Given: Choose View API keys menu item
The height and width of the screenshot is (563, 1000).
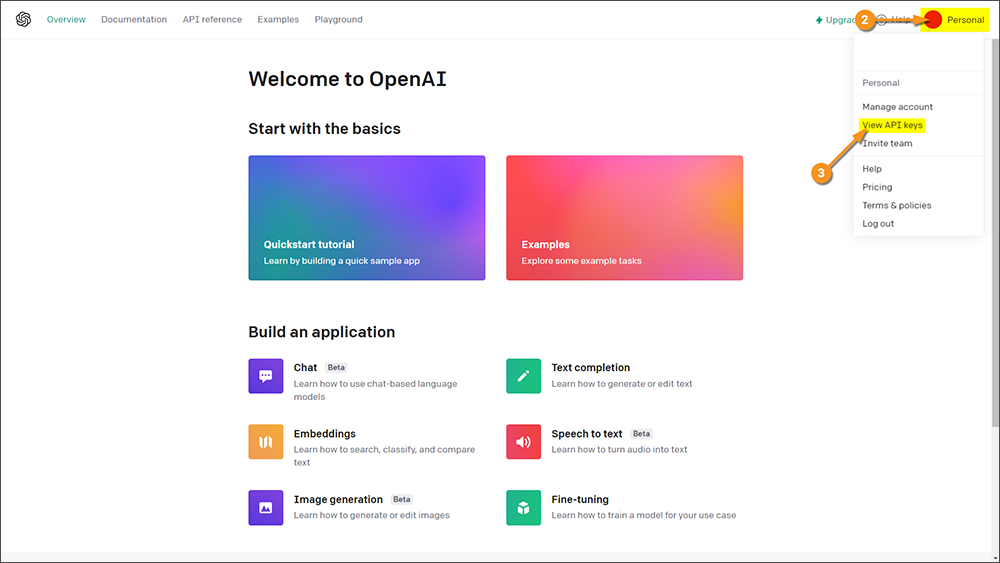Looking at the screenshot, I should [x=892, y=125].
